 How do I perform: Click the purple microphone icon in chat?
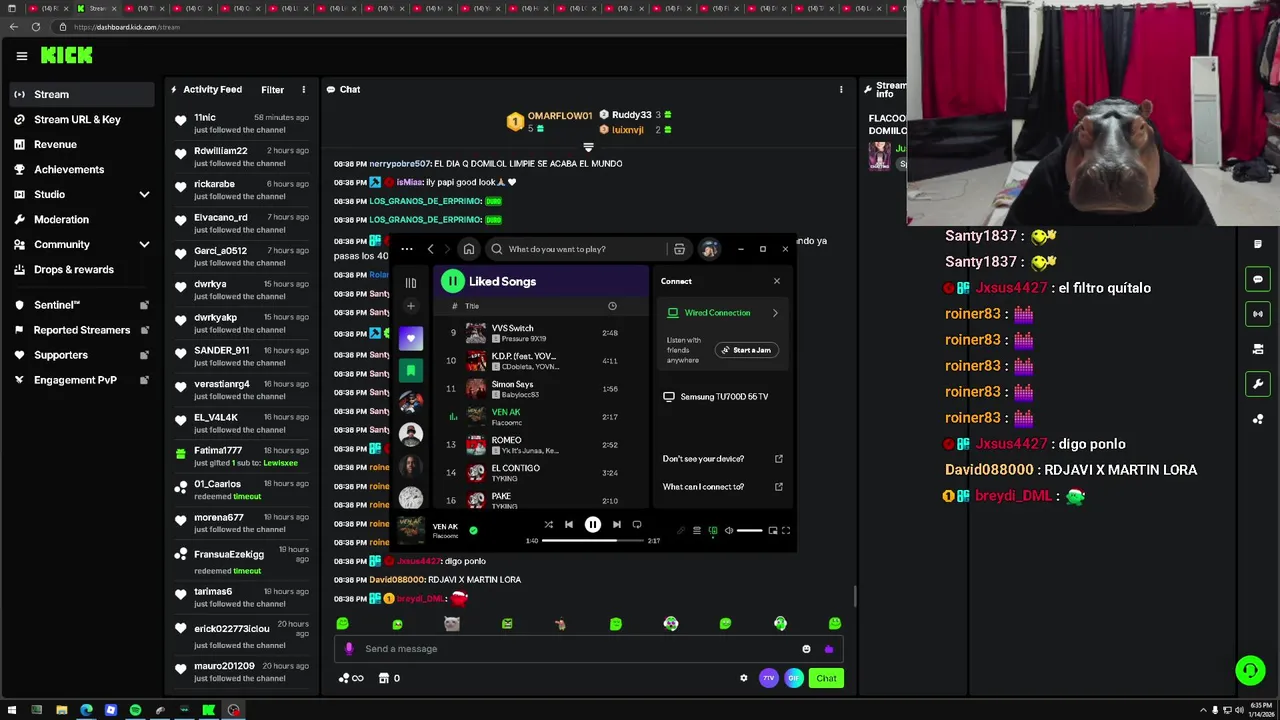pos(348,649)
